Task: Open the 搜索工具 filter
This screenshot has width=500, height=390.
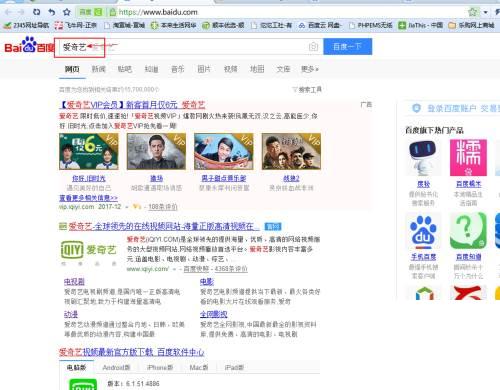Action: pos(307,90)
